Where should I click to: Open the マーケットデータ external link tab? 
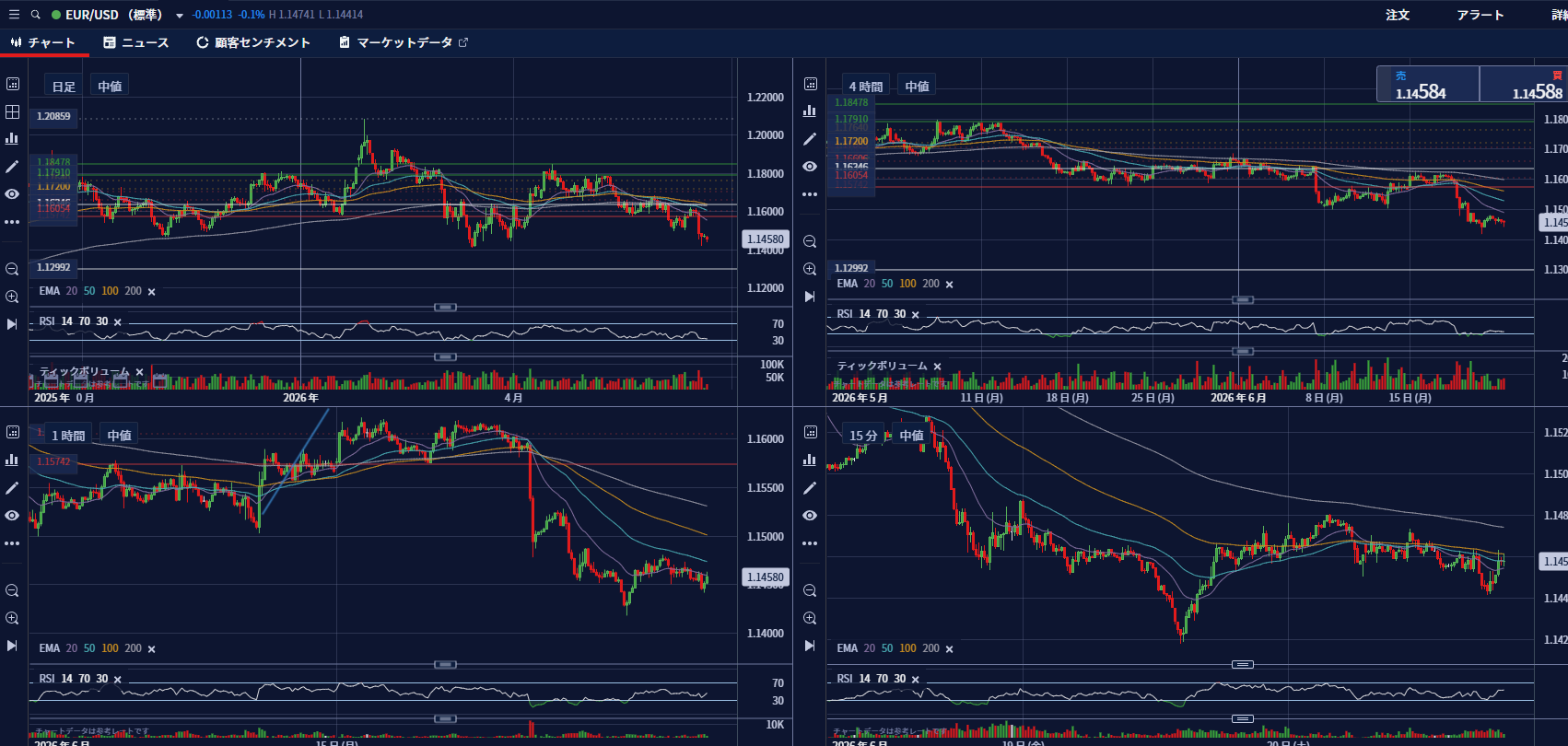coord(404,42)
